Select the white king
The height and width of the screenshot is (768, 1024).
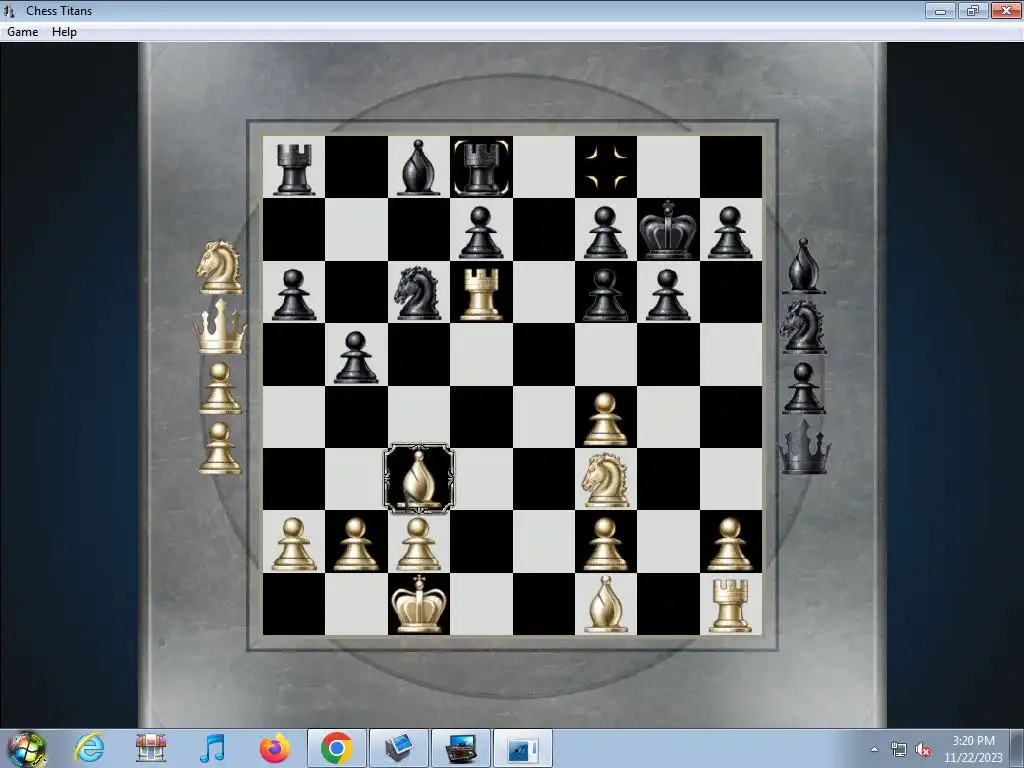click(x=419, y=603)
